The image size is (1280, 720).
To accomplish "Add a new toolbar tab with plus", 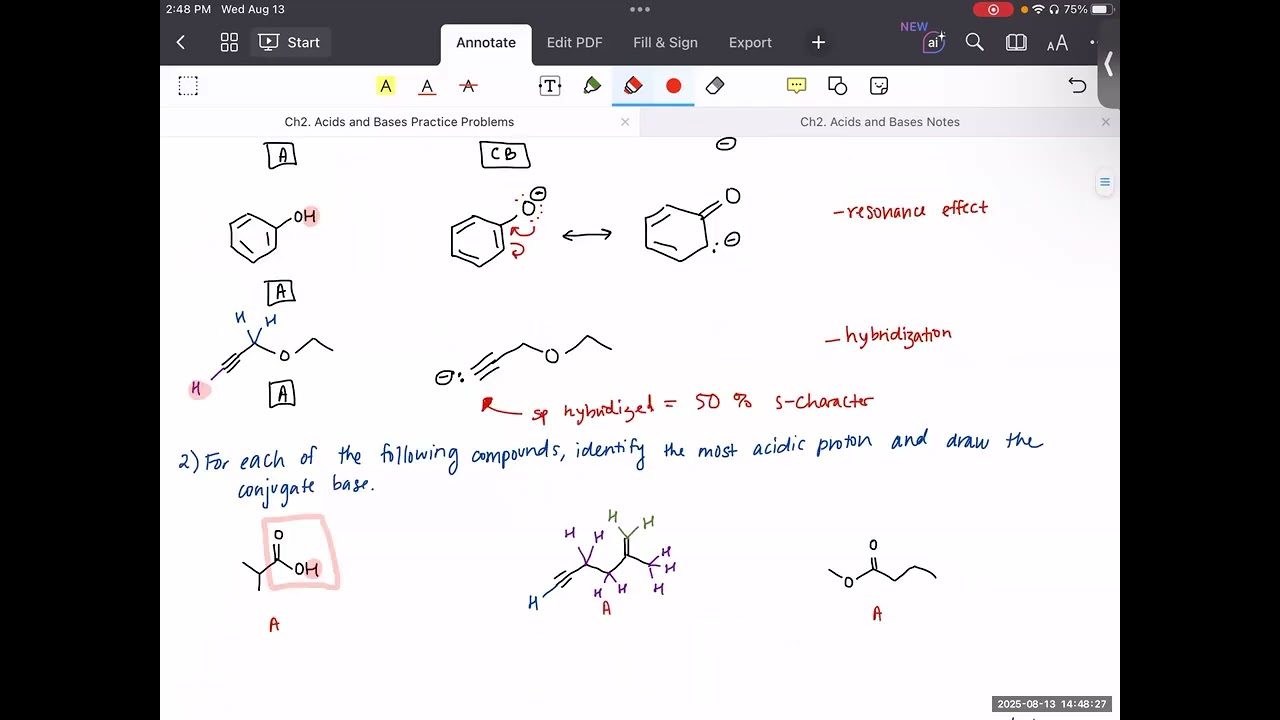I will (x=818, y=42).
